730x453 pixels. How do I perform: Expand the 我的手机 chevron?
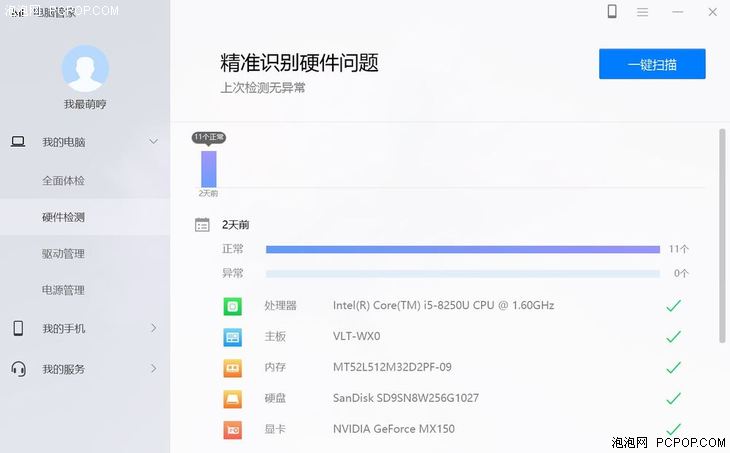(153, 328)
